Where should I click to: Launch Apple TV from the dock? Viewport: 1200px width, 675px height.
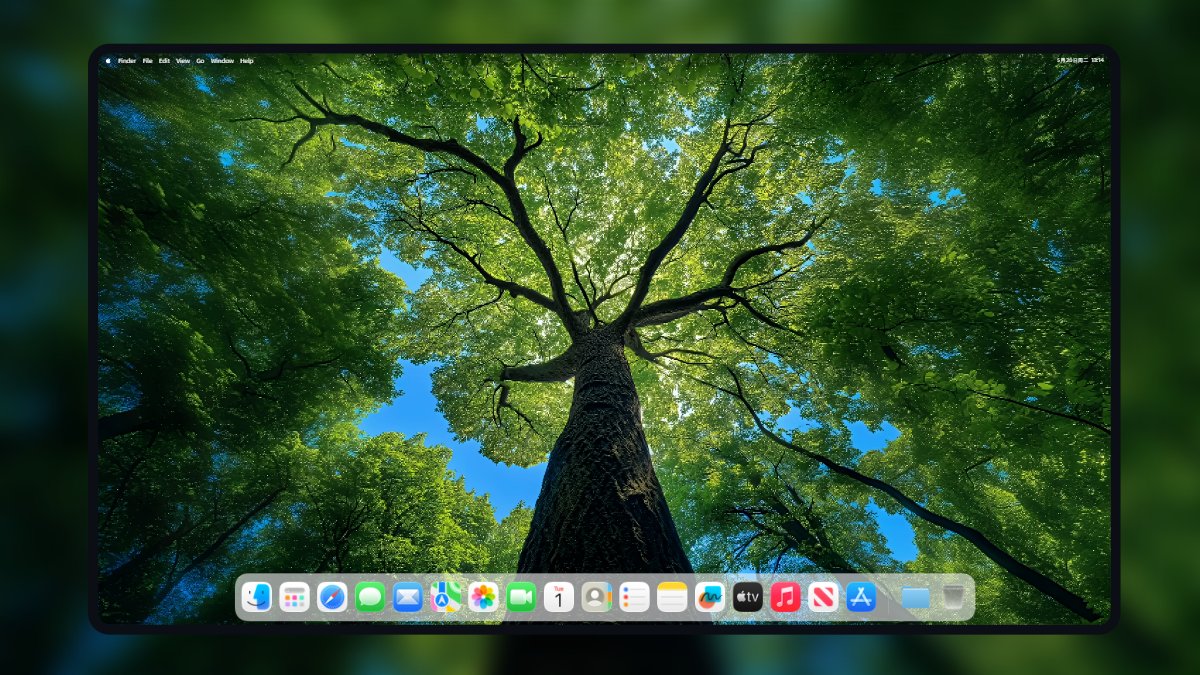coord(748,598)
